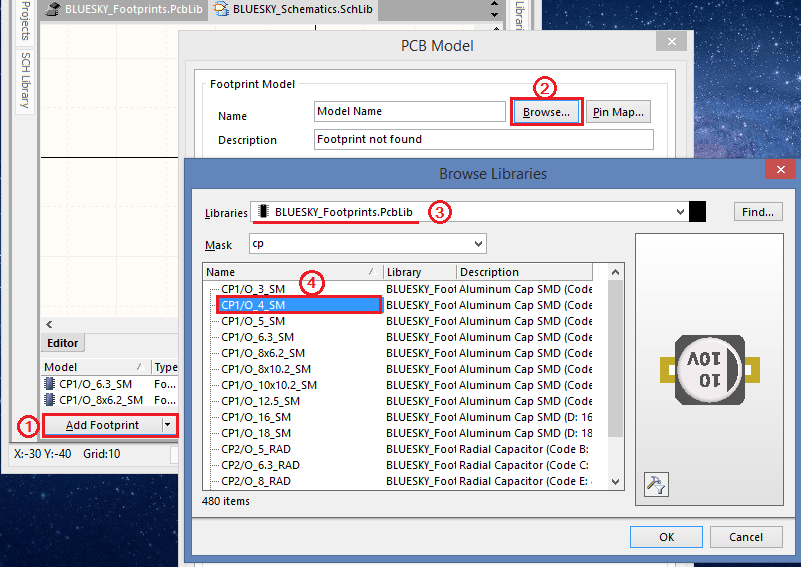Select footprint CP1/O_8x10.2_SM
This screenshot has height=567, width=801.
point(266,369)
